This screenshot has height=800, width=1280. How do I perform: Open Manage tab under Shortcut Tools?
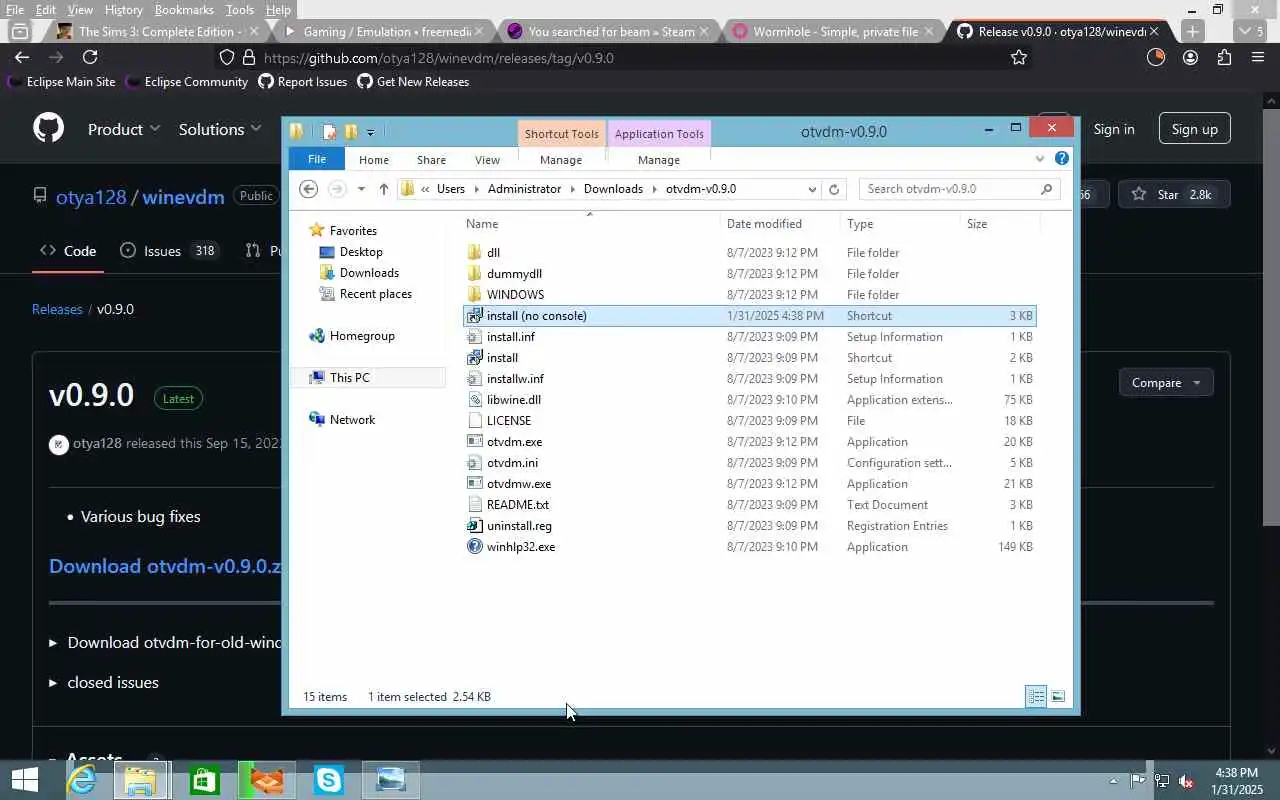coord(560,160)
